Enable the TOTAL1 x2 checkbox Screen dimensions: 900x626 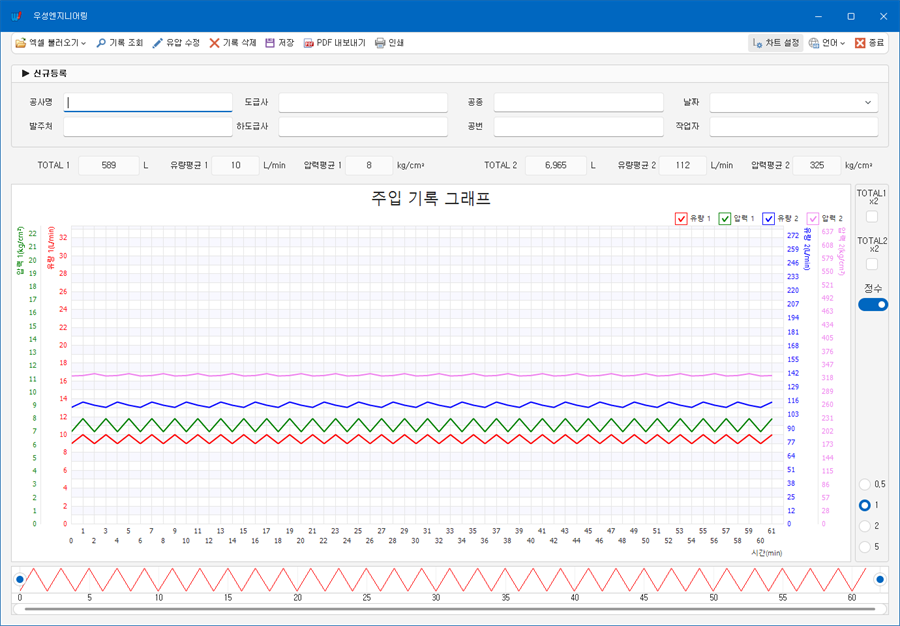(x=872, y=217)
